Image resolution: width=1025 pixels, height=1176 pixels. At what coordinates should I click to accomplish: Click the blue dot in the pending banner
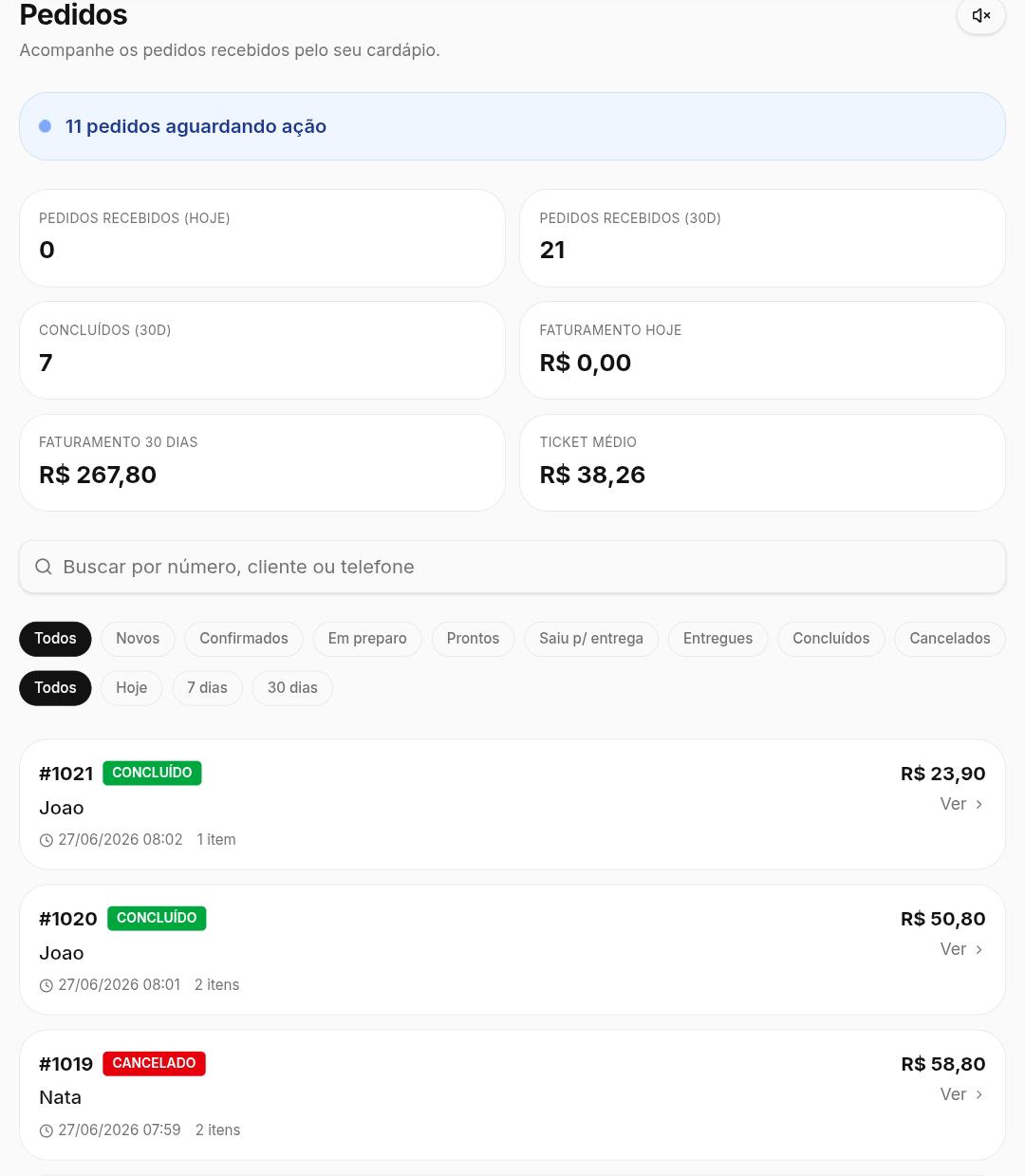(x=45, y=126)
